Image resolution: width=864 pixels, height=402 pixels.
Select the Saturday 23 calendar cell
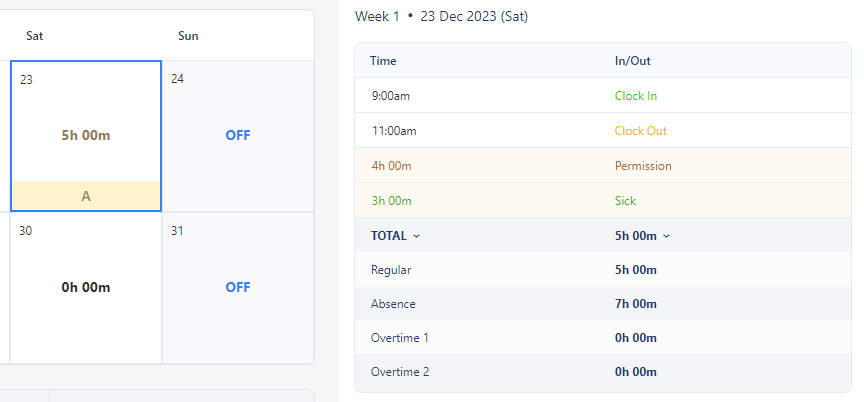point(86,125)
